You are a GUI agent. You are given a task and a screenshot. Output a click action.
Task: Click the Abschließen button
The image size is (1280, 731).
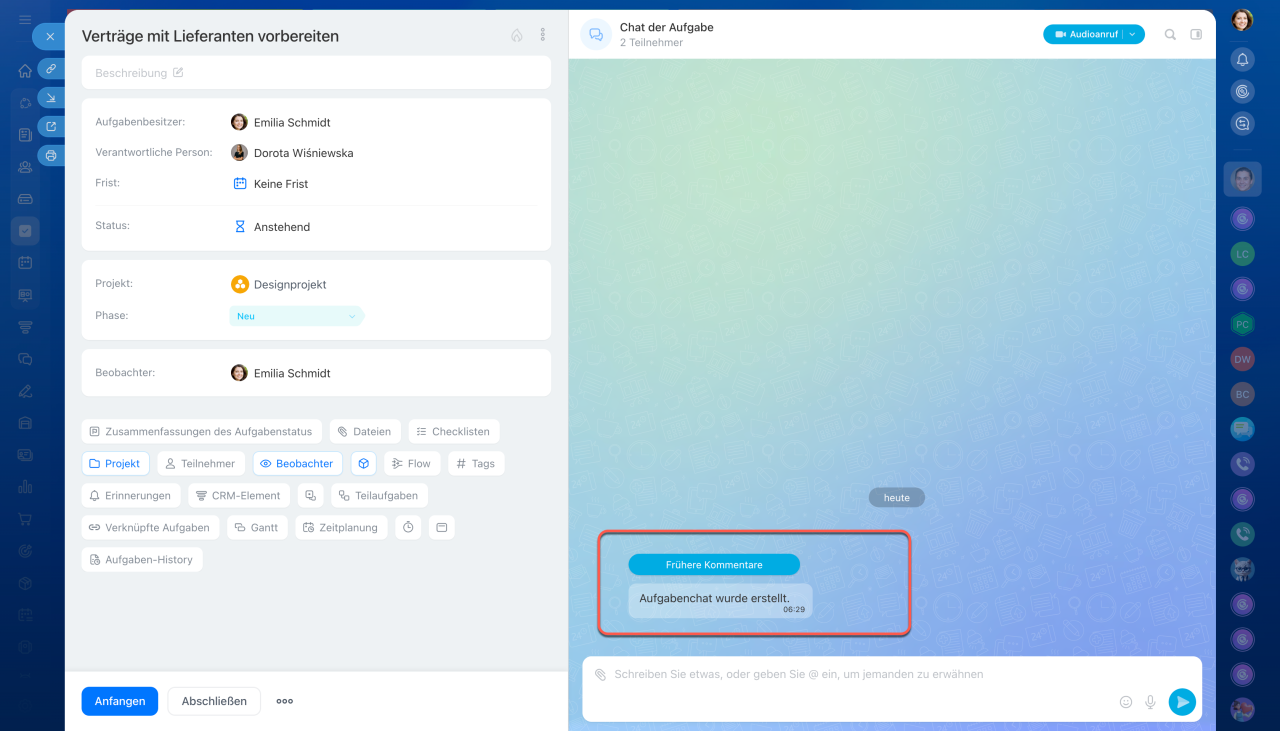214,701
